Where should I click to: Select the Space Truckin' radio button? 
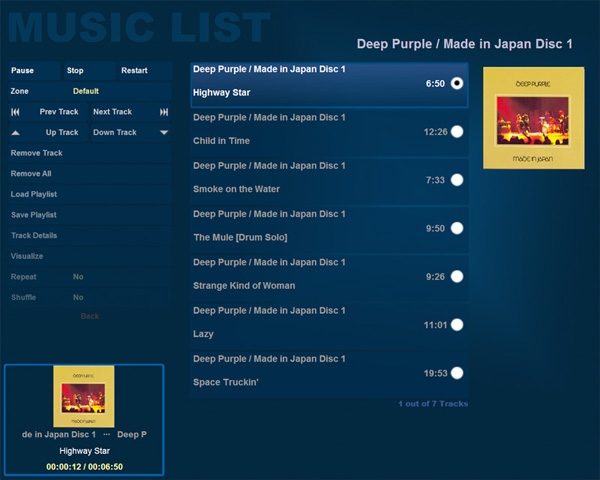pyautogui.click(x=457, y=373)
